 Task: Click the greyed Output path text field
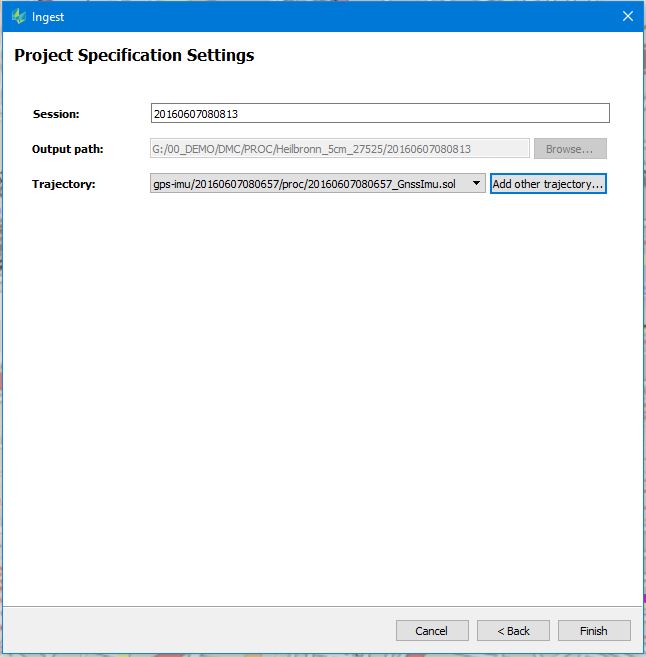click(340, 149)
